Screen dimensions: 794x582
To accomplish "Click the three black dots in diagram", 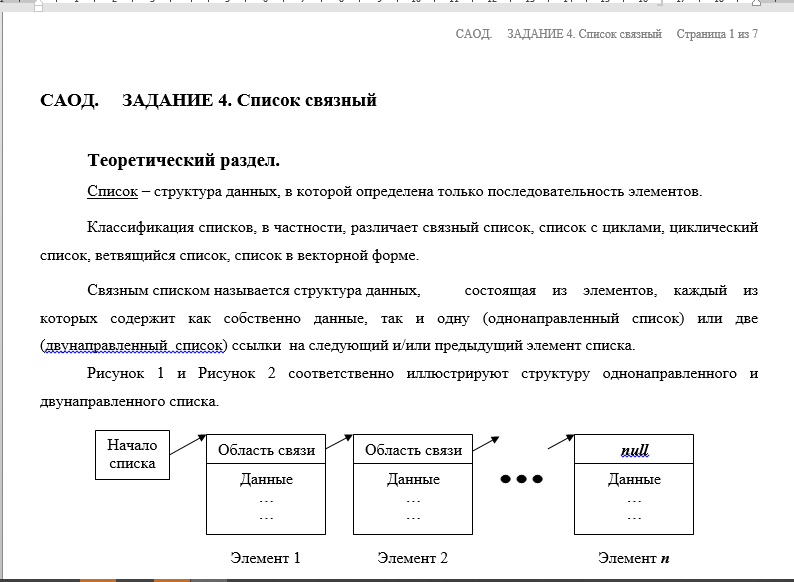I will point(521,479).
